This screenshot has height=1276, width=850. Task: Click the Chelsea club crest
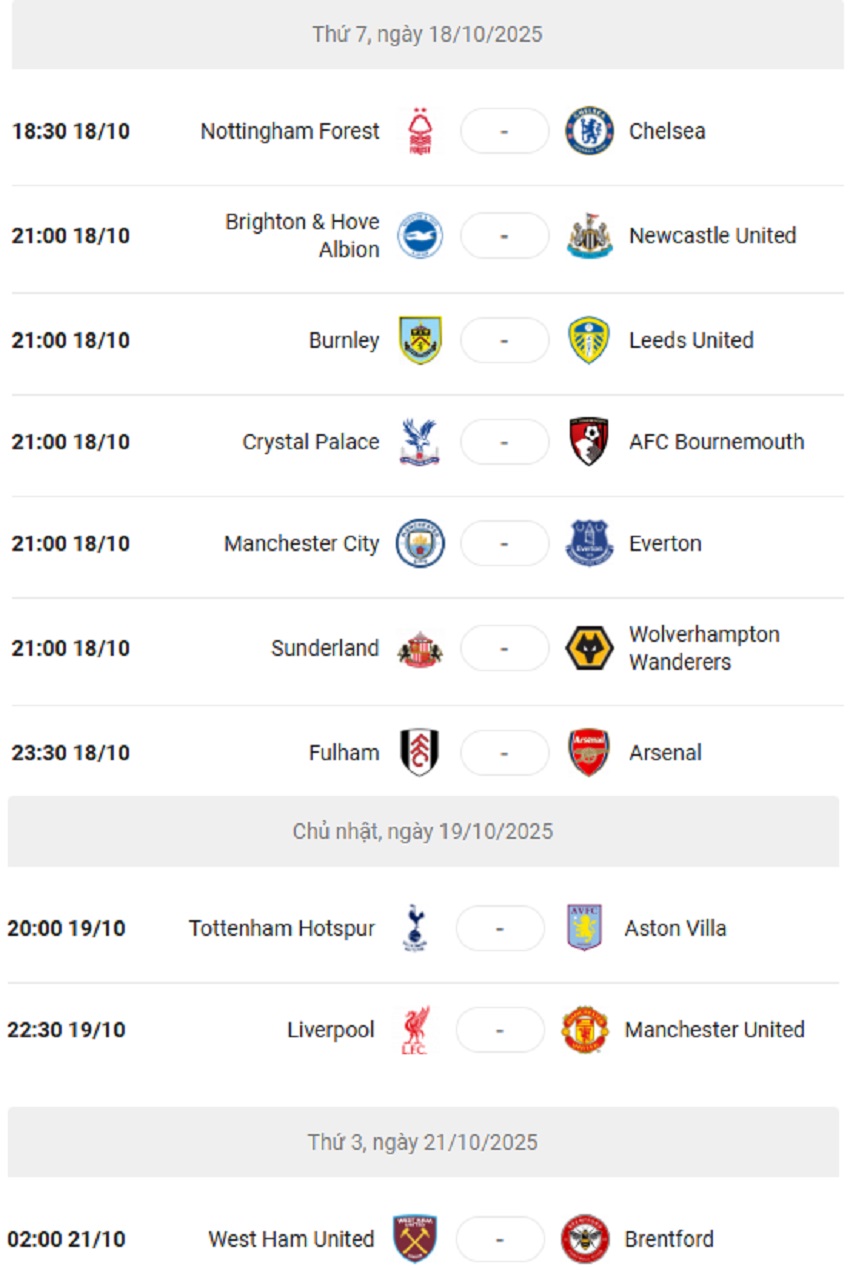point(589,131)
